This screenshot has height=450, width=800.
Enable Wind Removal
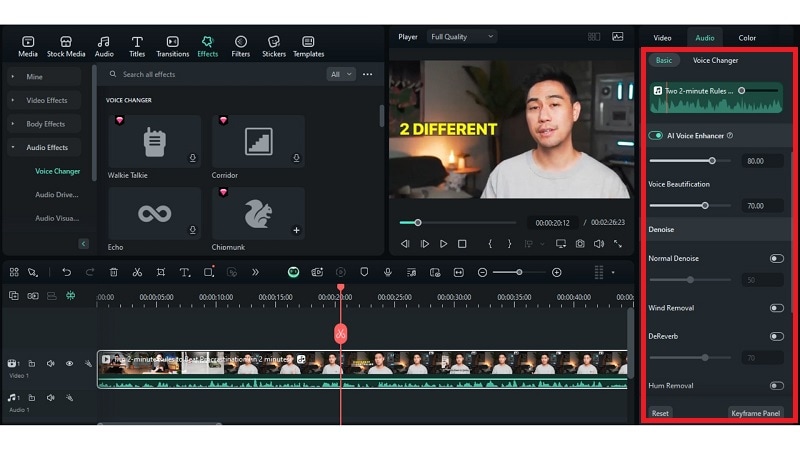tap(777, 308)
